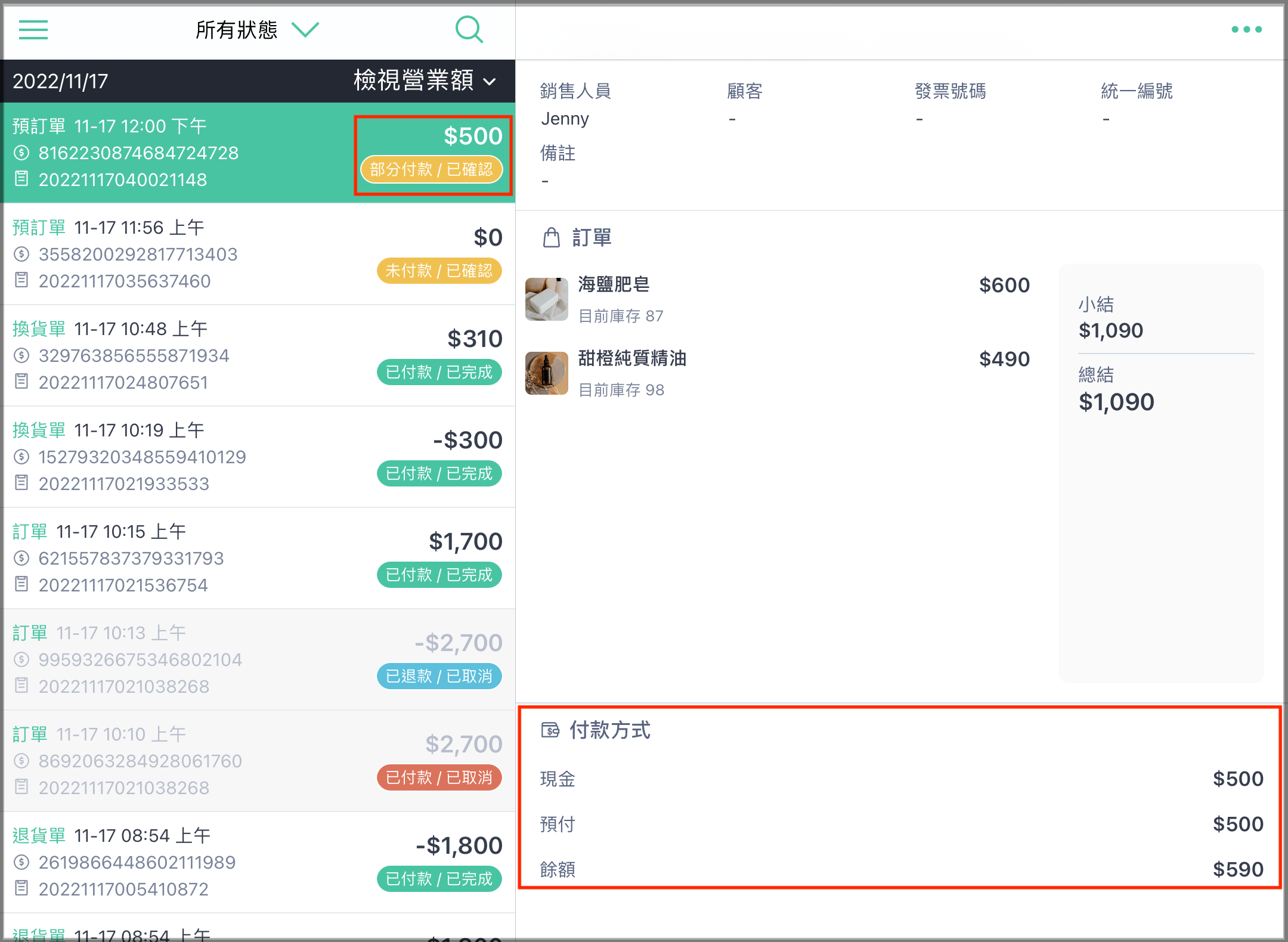Click 已付款 / 已完成 badge on $1,700 order
The height and width of the screenshot is (942, 1288).
pos(439,575)
